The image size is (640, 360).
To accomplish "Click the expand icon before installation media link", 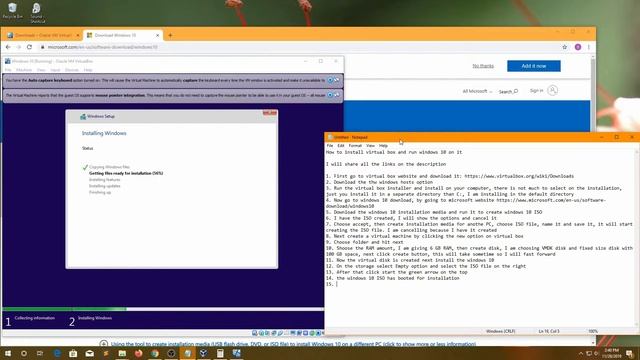I will pyautogui.click(x=104, y=344).
